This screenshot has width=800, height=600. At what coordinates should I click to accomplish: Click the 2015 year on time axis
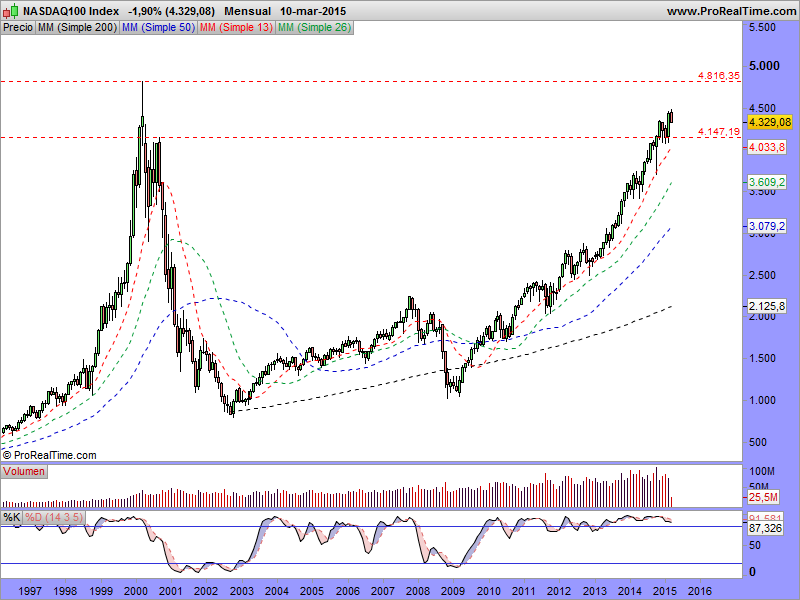[665, 591]
